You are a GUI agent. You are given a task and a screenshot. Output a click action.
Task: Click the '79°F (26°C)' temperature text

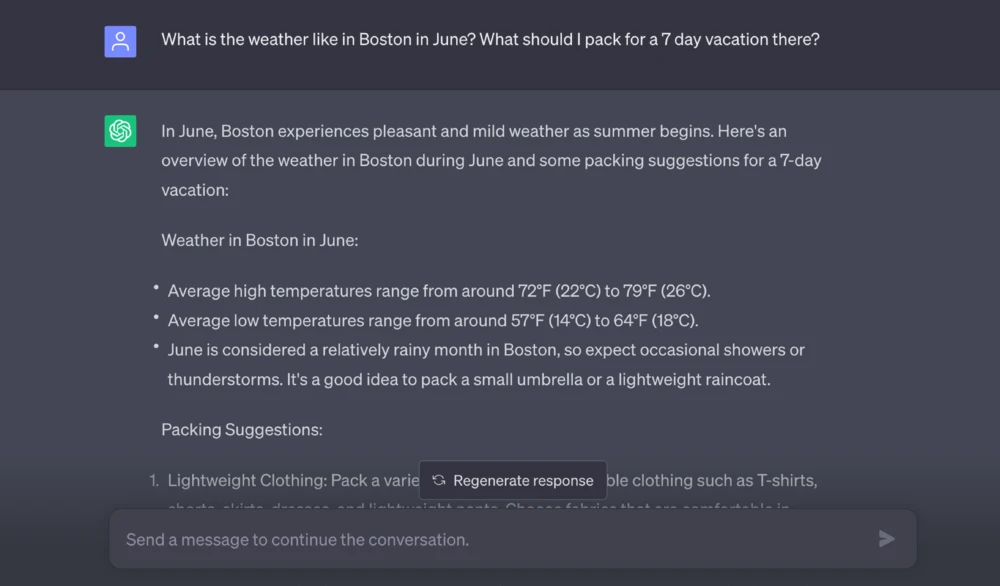pos(665,291)
